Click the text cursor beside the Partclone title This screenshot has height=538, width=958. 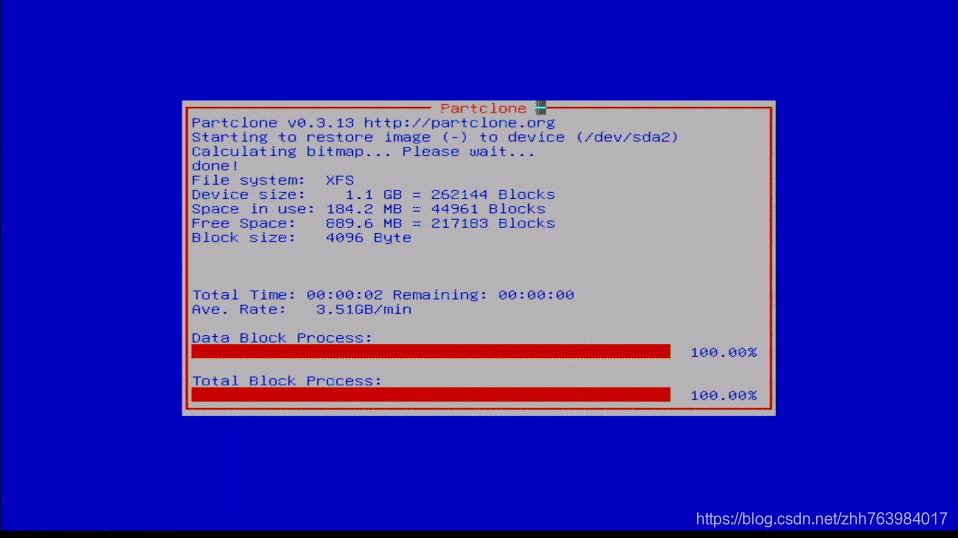click(541, 108)
